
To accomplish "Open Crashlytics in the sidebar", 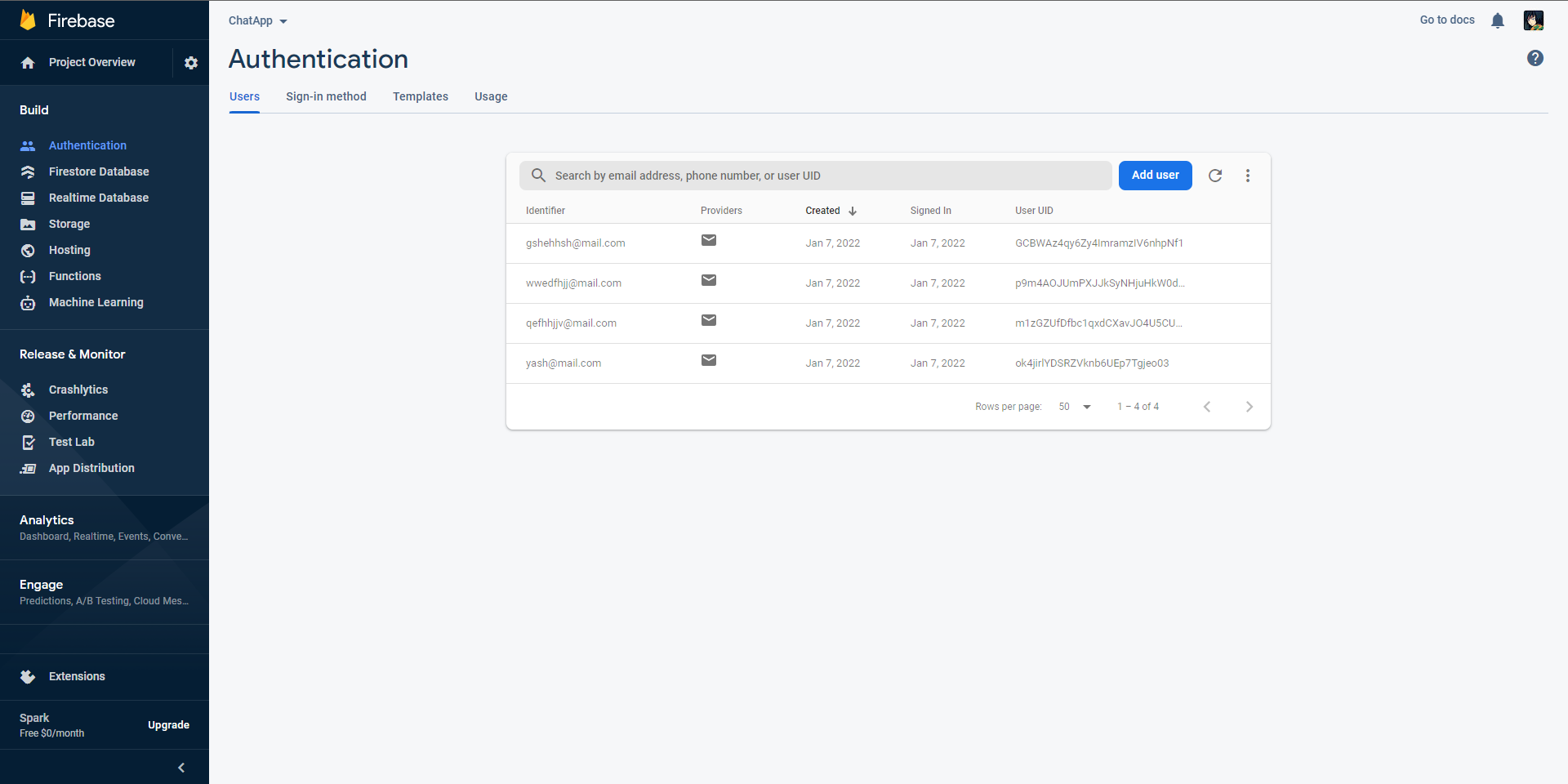I will click(78, 390).
